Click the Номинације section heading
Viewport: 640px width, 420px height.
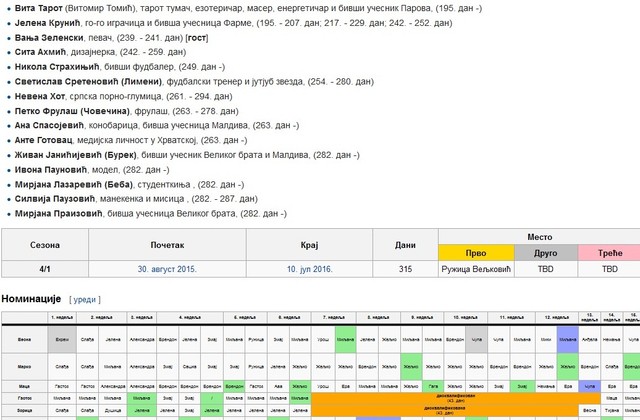coord(31,299)
